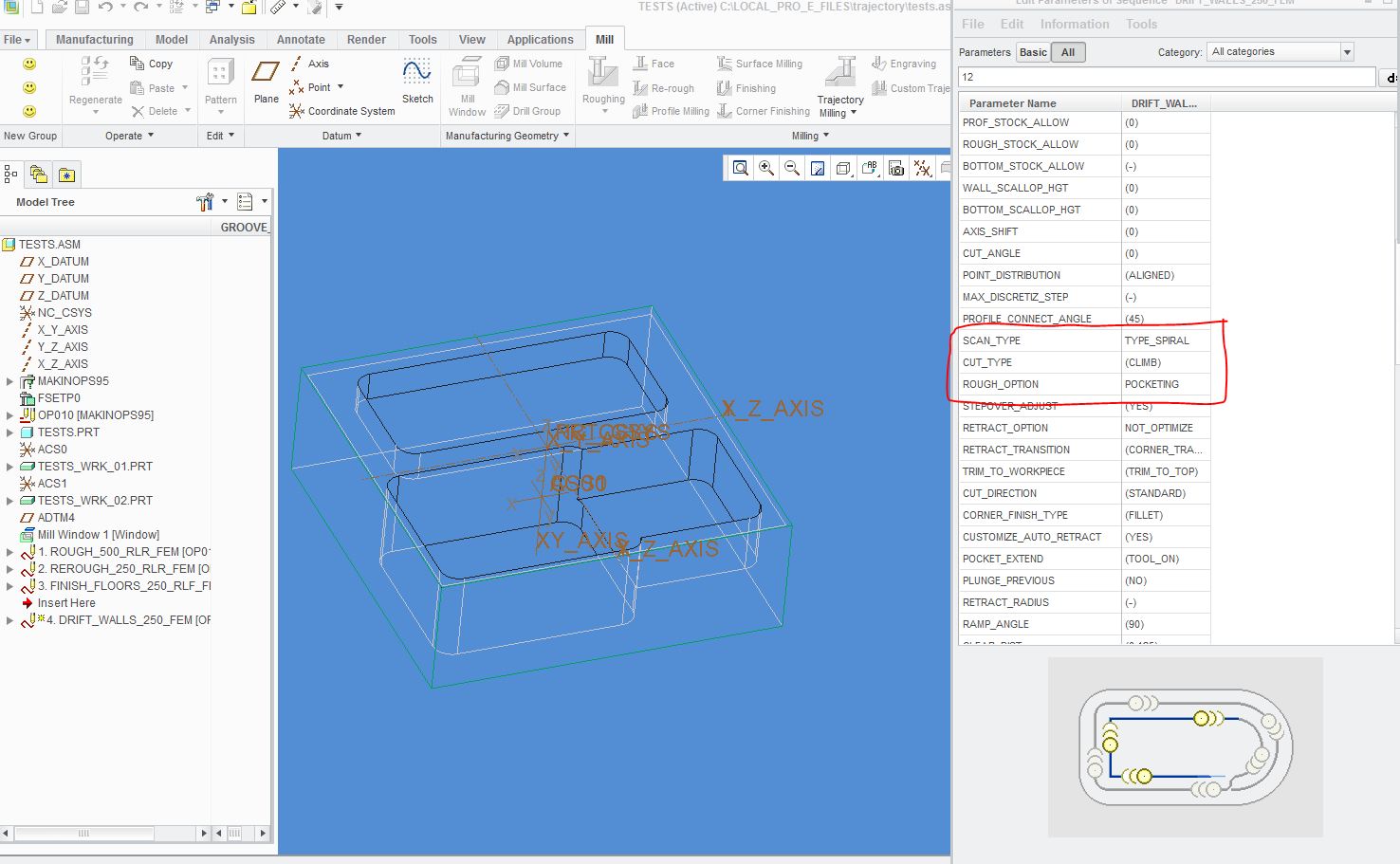Click the Regenerate icon in Operate group
The height and width of the screenshot is (864, 1400).
(x=95, y=72)
